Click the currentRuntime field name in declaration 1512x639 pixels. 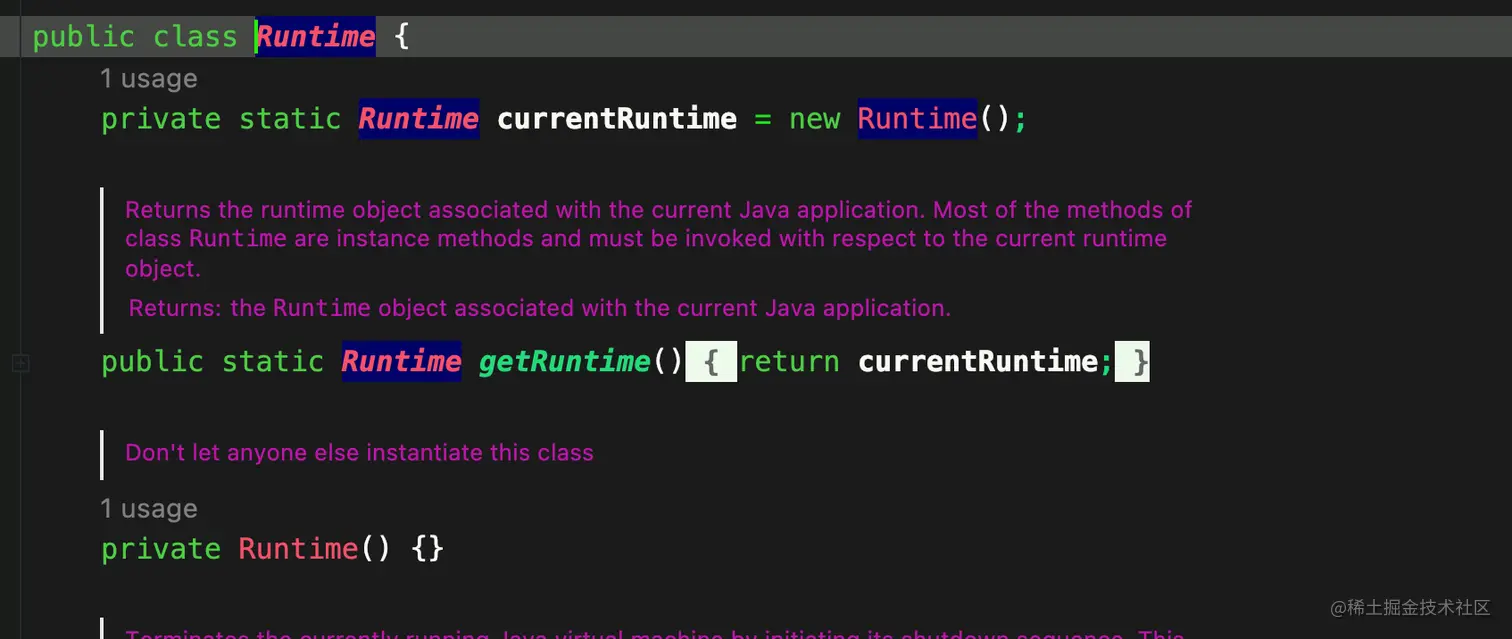[x=617, y=119]
